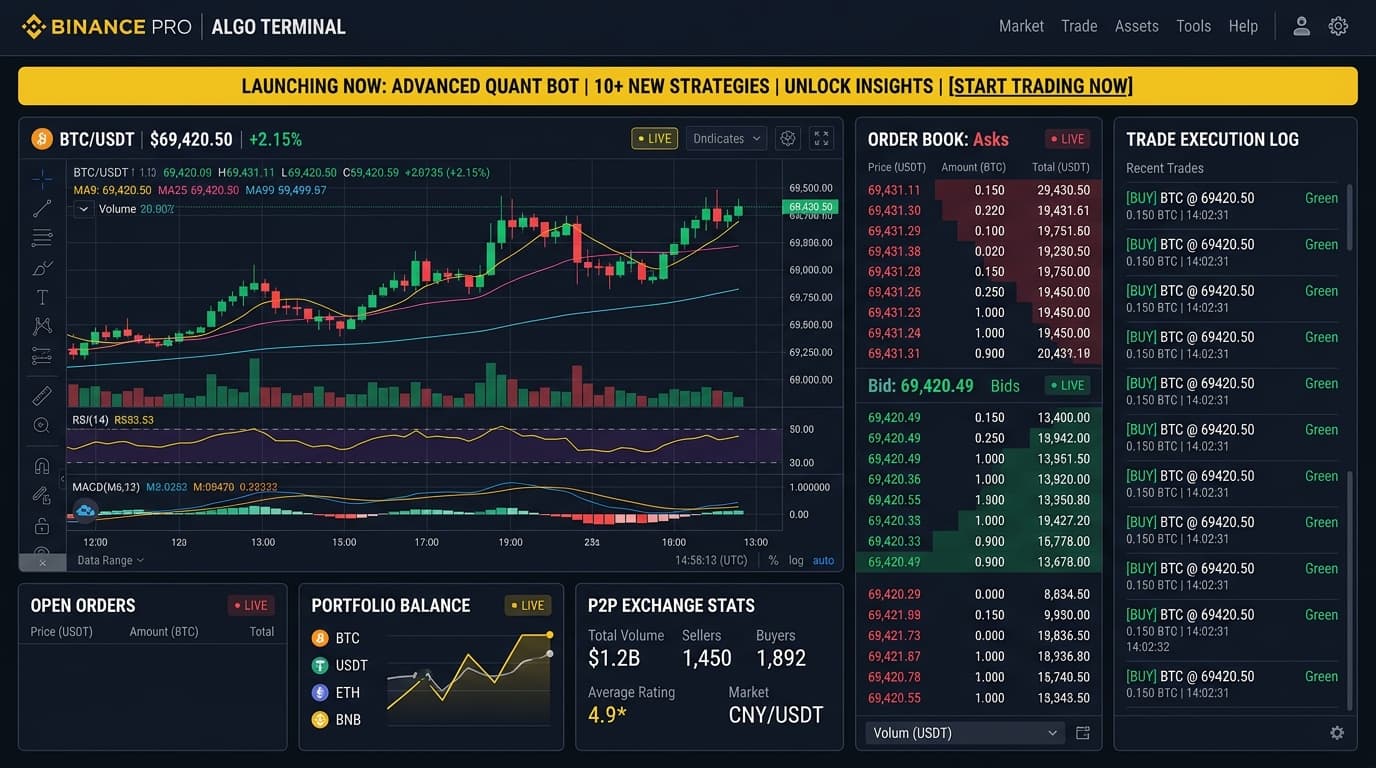Open the user account profile icon
Image resolution: width=1376 pixels, height=768 pixels.
tap(1301, 27)
